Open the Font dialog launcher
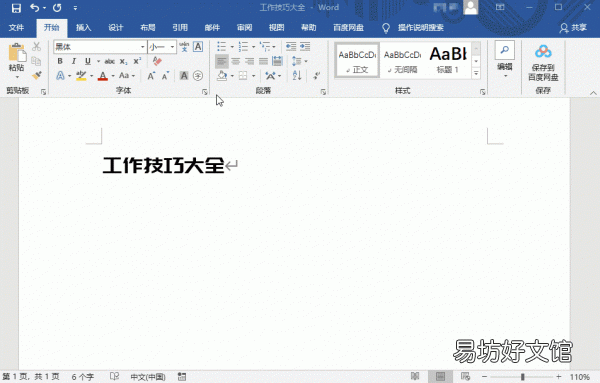The height and width of the screenshot is (383, 600). point(205,92)
